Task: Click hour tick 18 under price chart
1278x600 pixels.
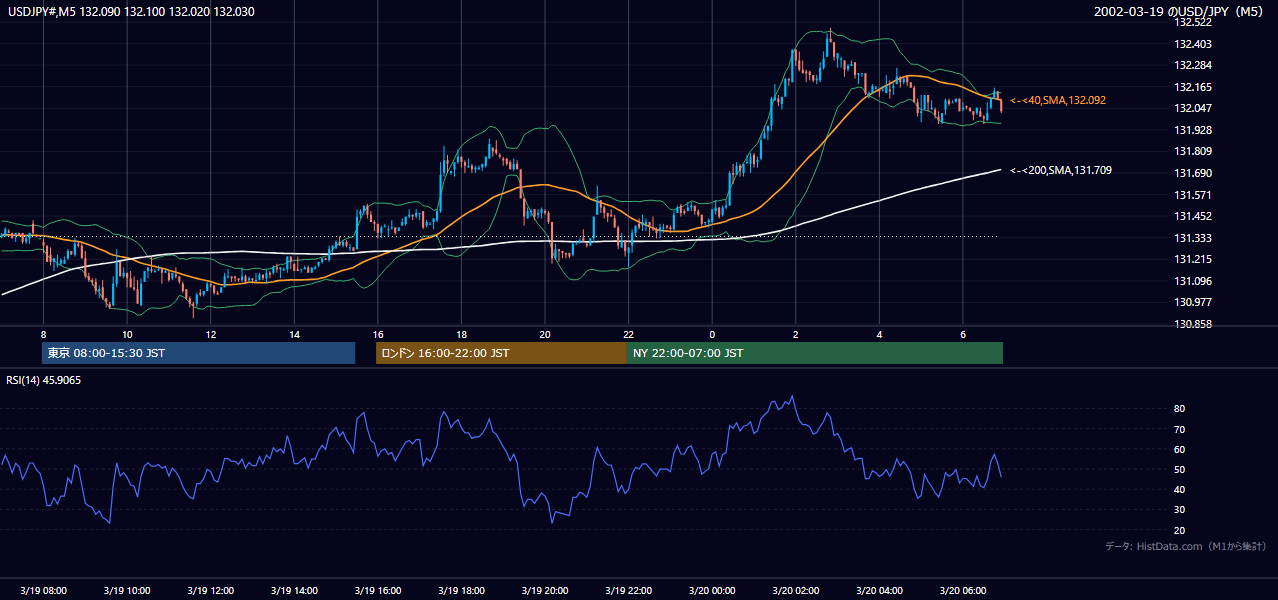Action: pos(461,334)
